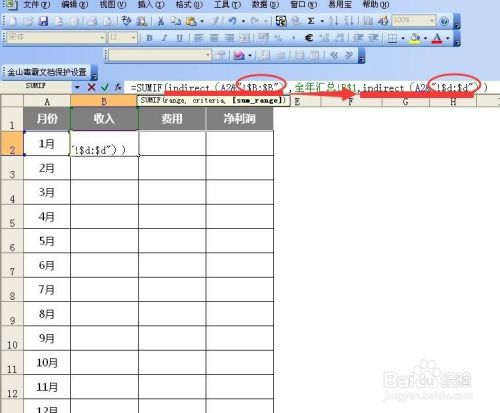Image resolution: width=500 pixels, height=413 pixels.
Task: Click the Copy icon
Action: pos(176,21)
